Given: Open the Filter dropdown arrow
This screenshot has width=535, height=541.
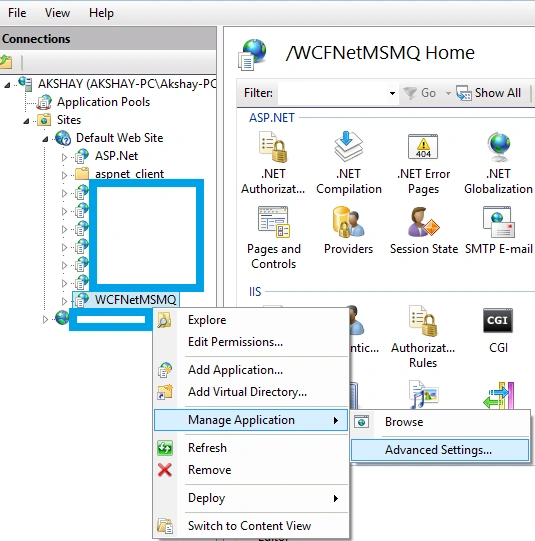Looking at the screenshot, I should click(x=392, y=93).
